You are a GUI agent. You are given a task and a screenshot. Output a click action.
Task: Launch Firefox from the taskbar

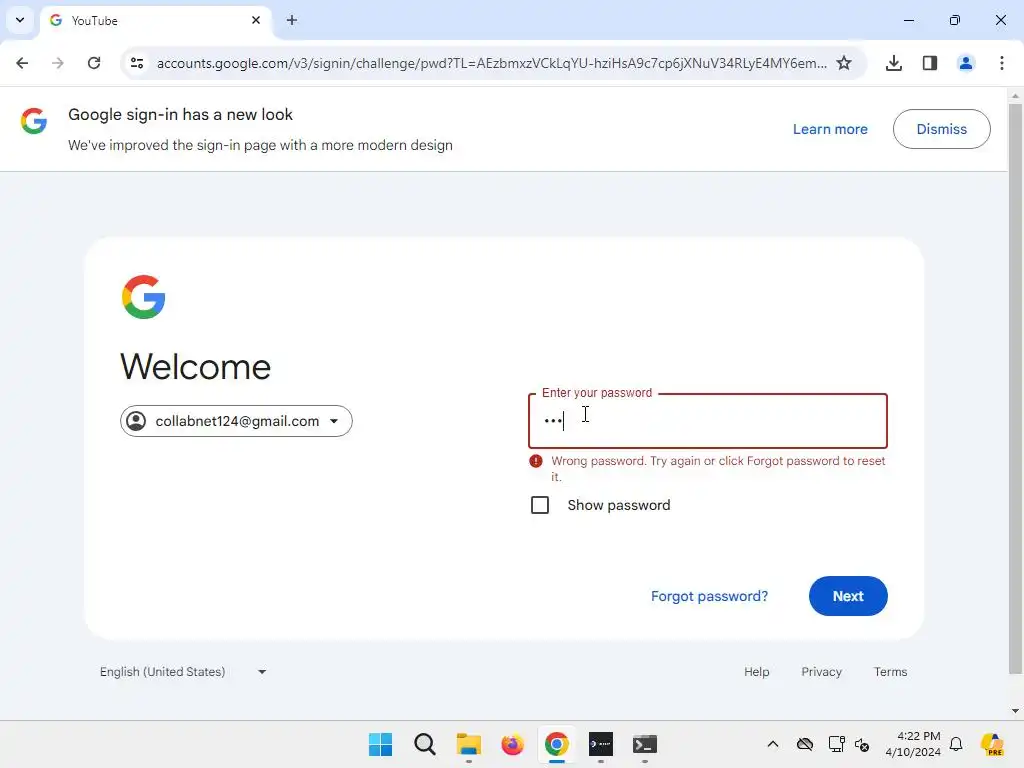(513, 744)
